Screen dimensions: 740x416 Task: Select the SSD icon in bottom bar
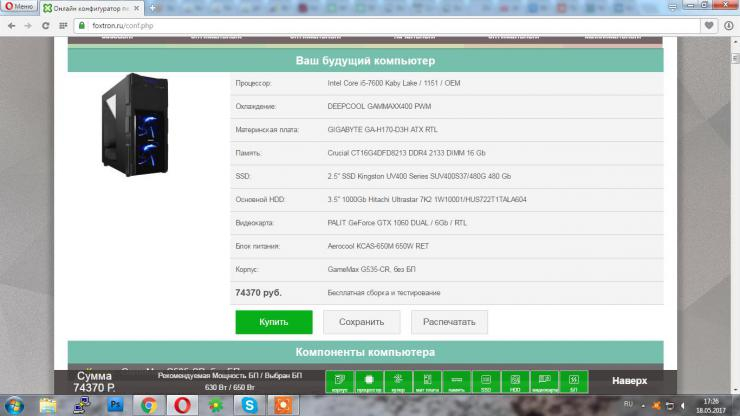(486, 381)
